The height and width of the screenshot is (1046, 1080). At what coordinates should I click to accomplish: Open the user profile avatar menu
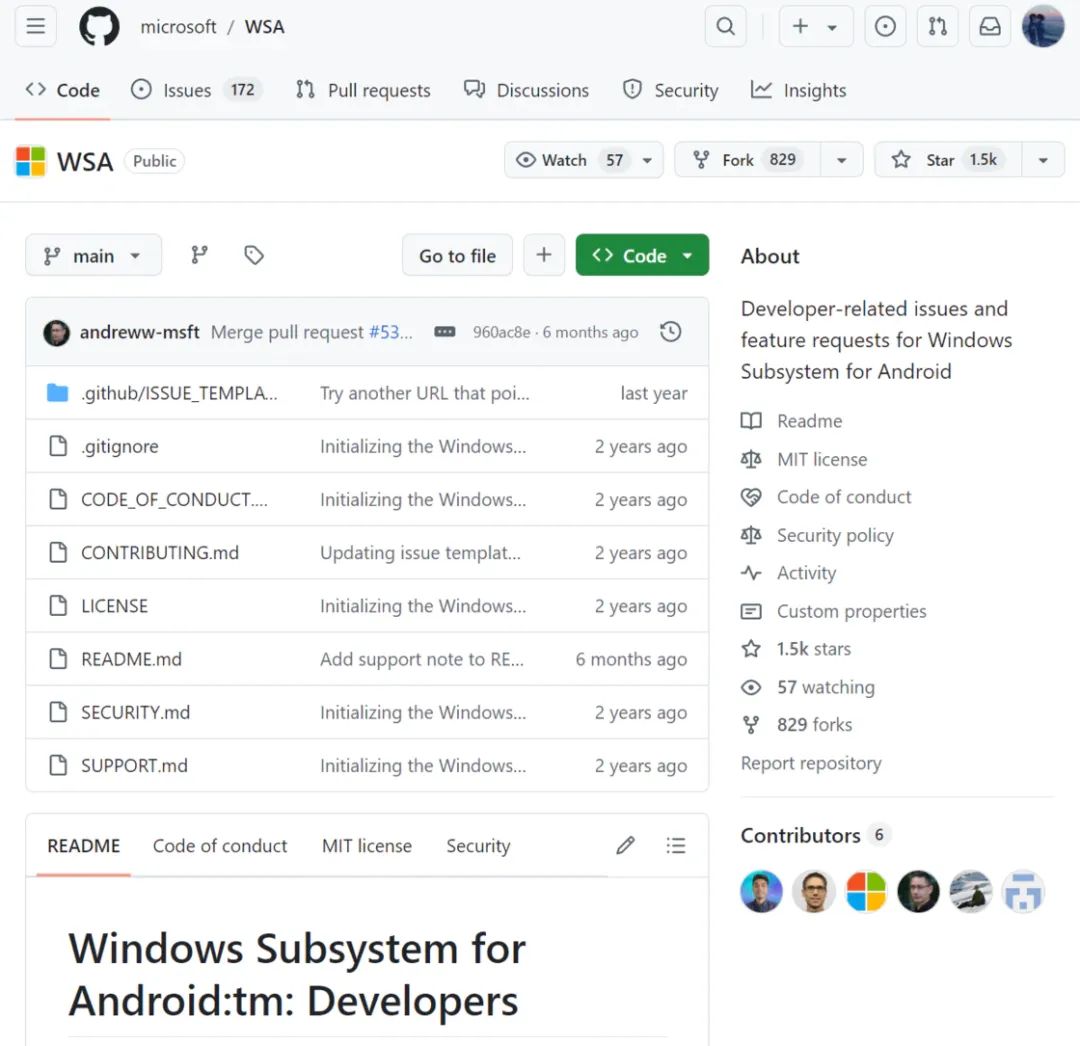pos(1043,26)
